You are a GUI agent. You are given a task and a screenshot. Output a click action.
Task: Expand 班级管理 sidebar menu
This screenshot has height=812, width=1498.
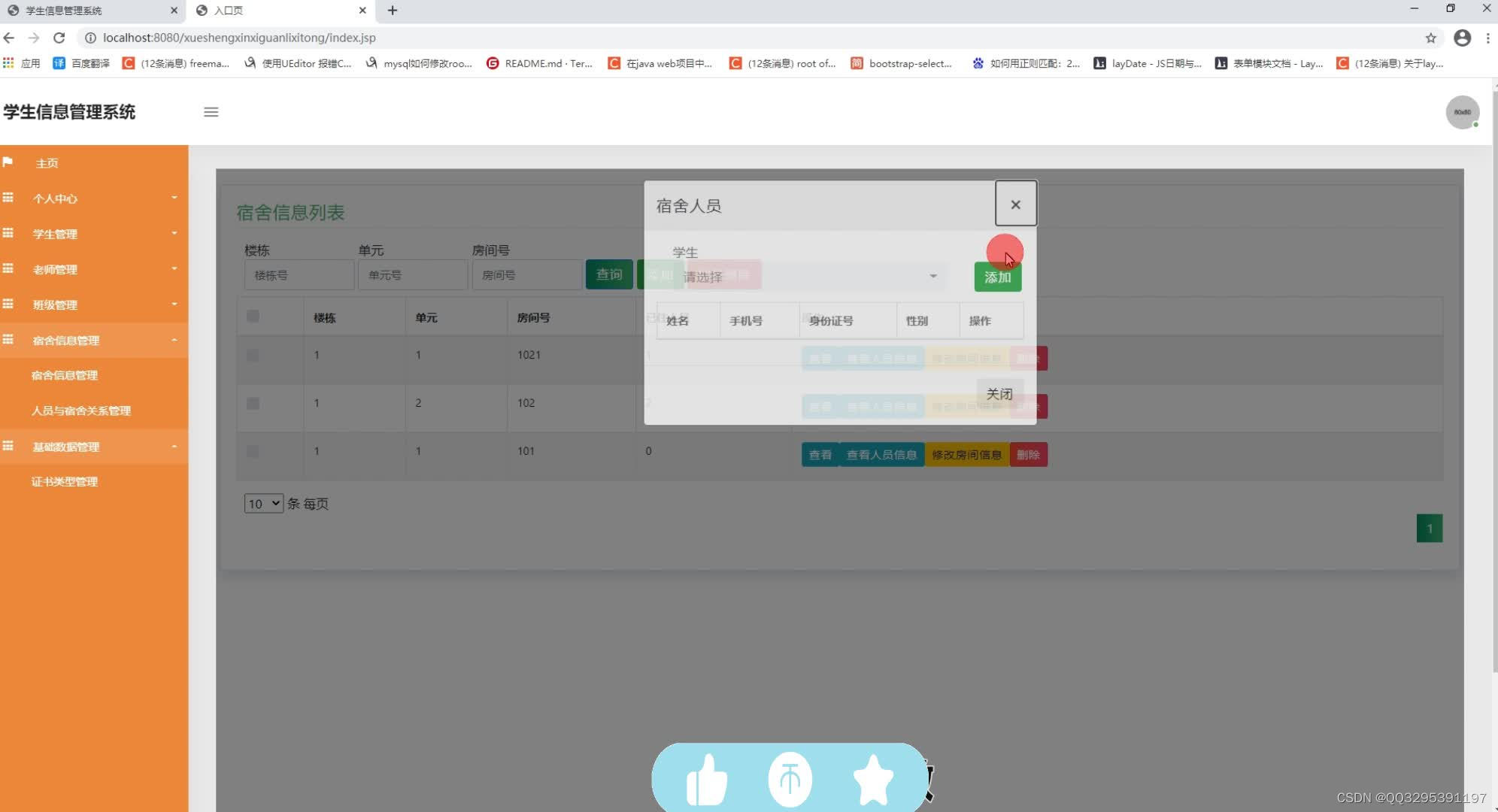click(94, 304)
